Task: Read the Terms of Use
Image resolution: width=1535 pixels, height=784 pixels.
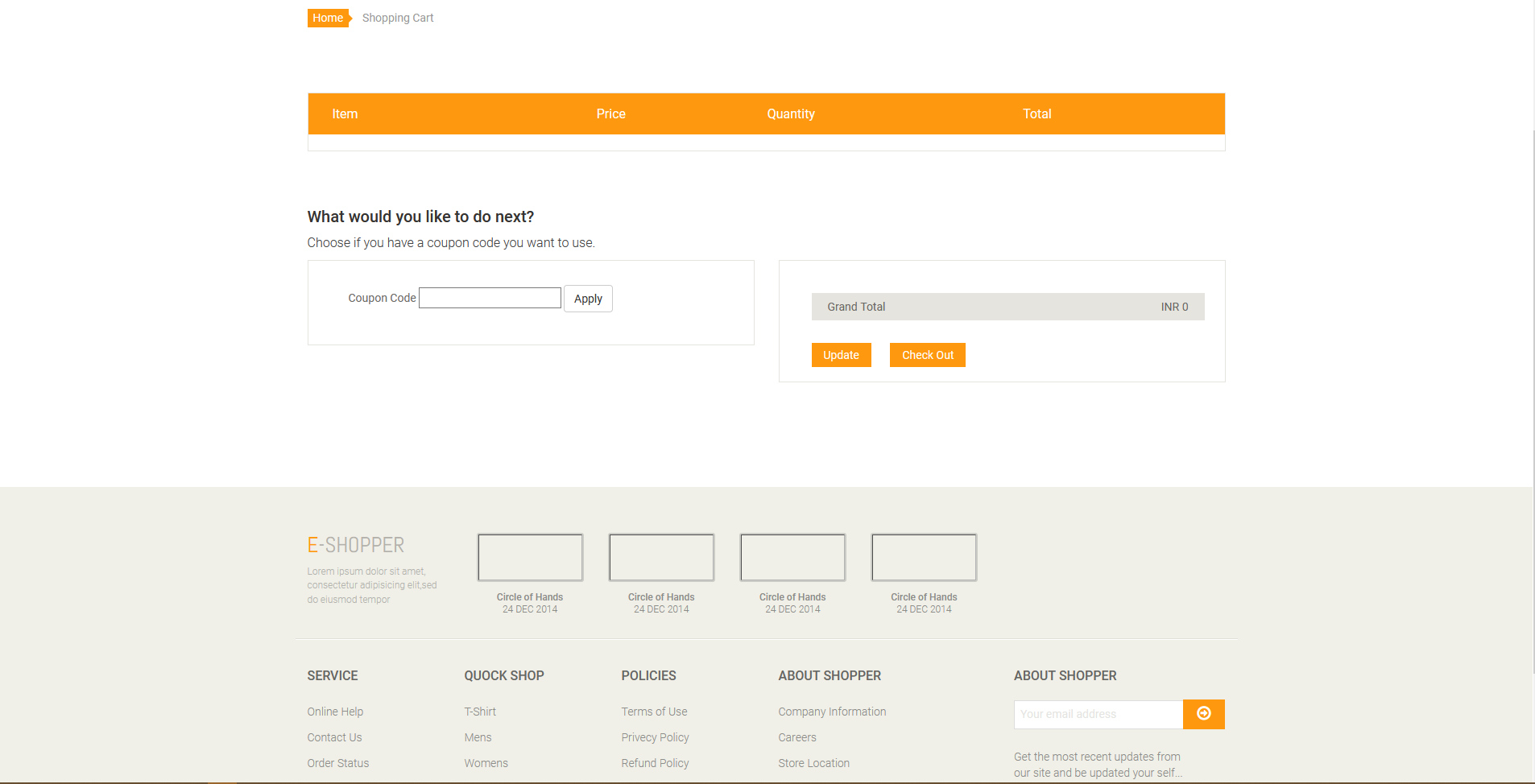Action: pos(653,712)
